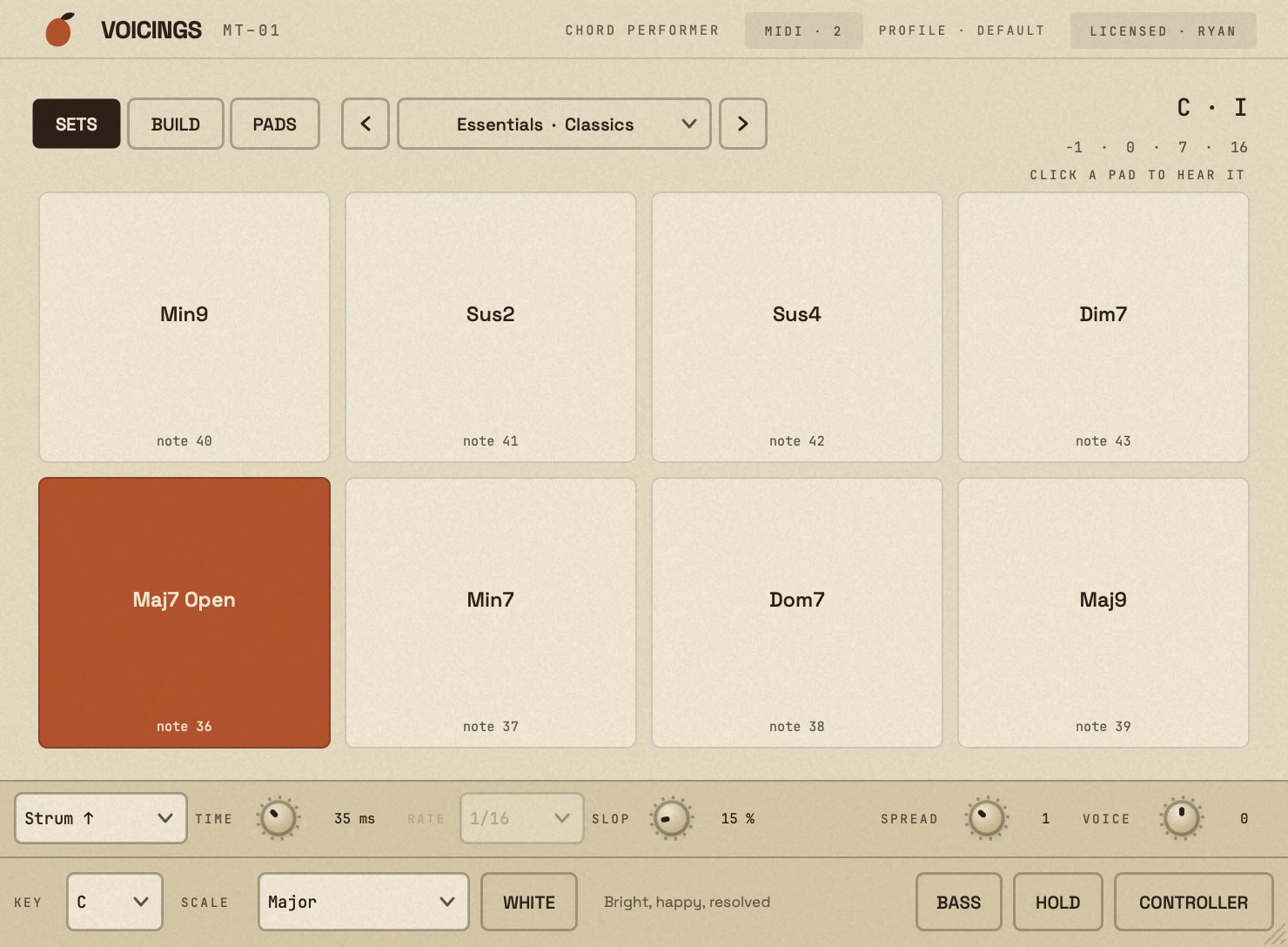Viewport: 1288px width, 947px height.
Task: Click the CHORD PERFORMER label
Action: 642,30
